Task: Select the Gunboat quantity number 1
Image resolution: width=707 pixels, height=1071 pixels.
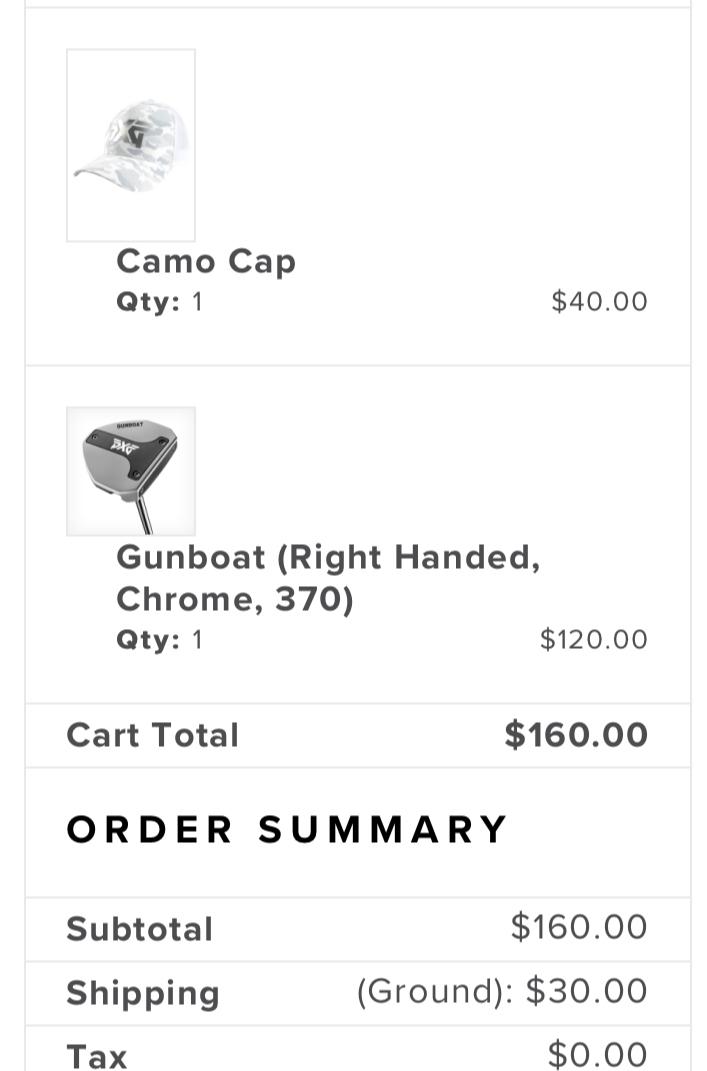Action: [197, 640]
